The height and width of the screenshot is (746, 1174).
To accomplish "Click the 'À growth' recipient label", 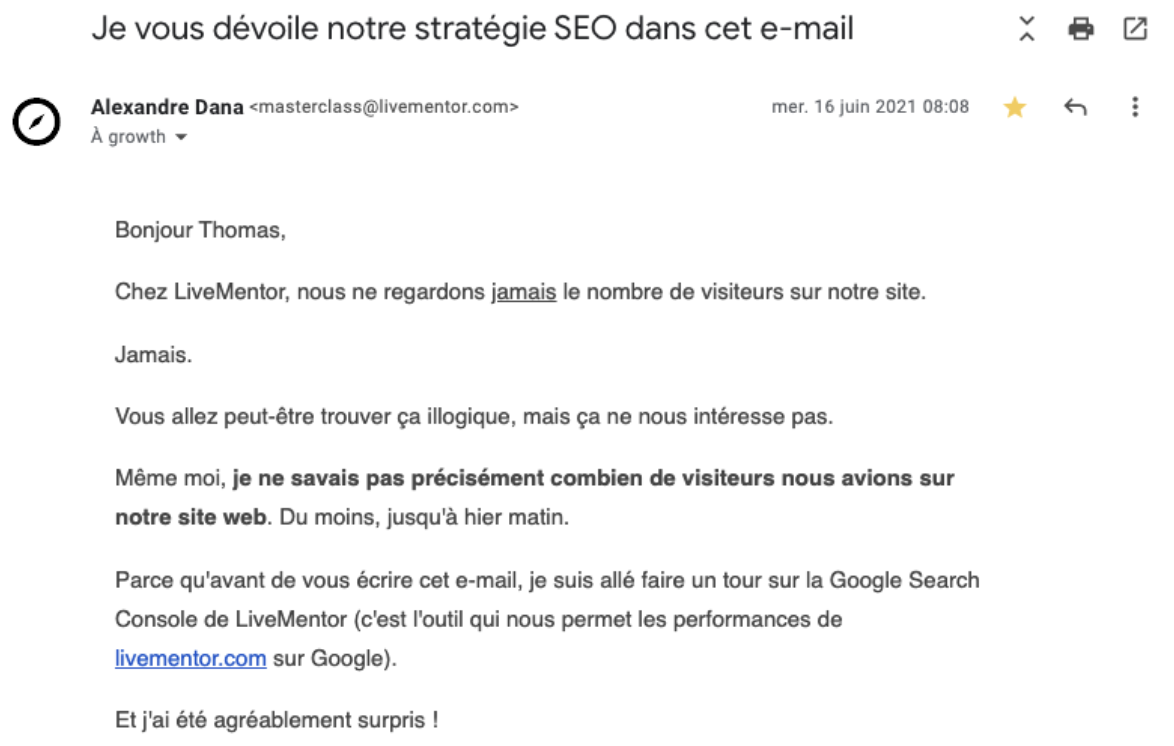I will [128, 138].
